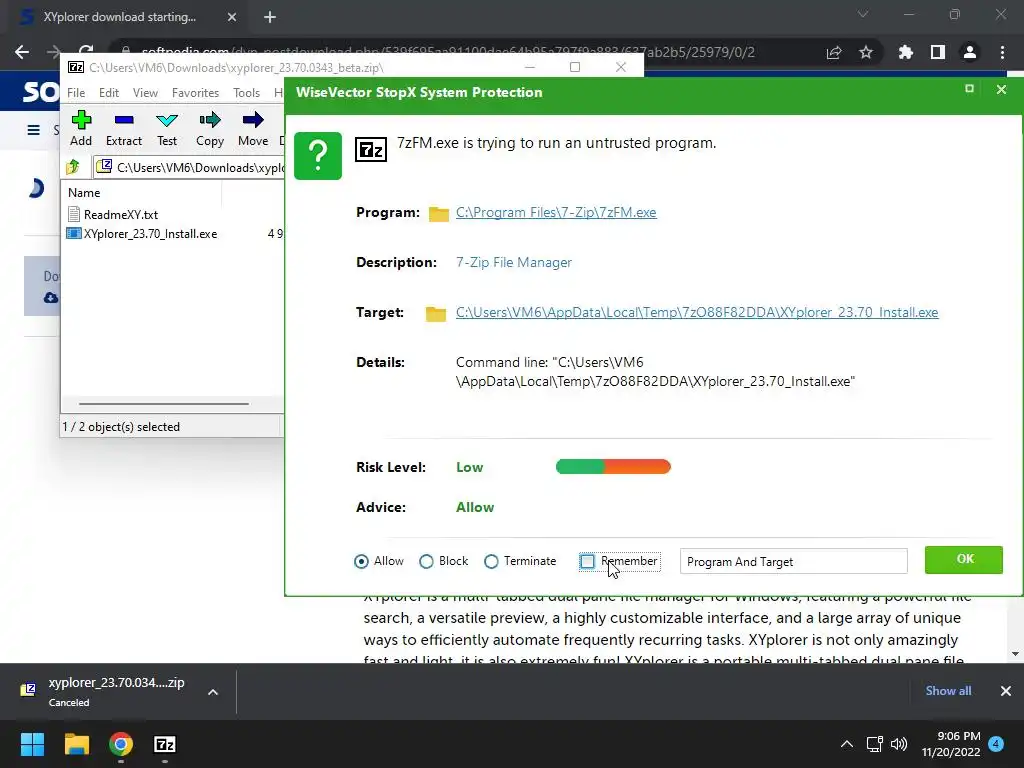Open the Program And Target dropdown
Image resolution: width=1024 pixels, height=768 pixels.
click(x=793, y=562)
